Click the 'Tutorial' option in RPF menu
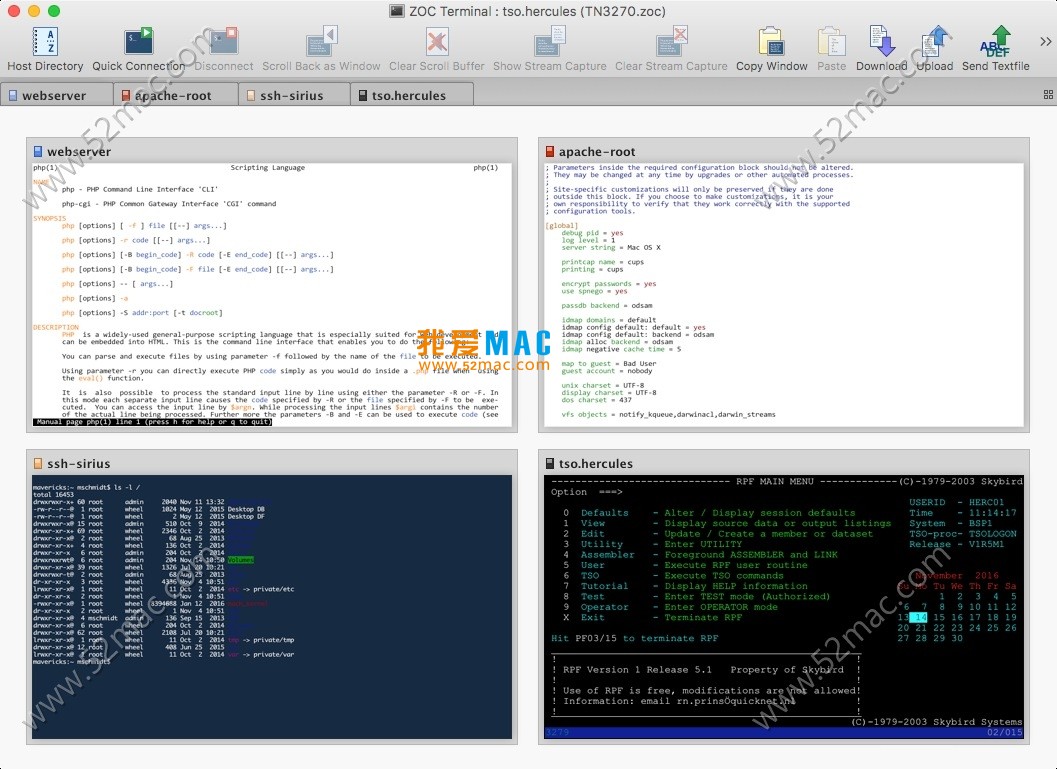 pos(604,586)
